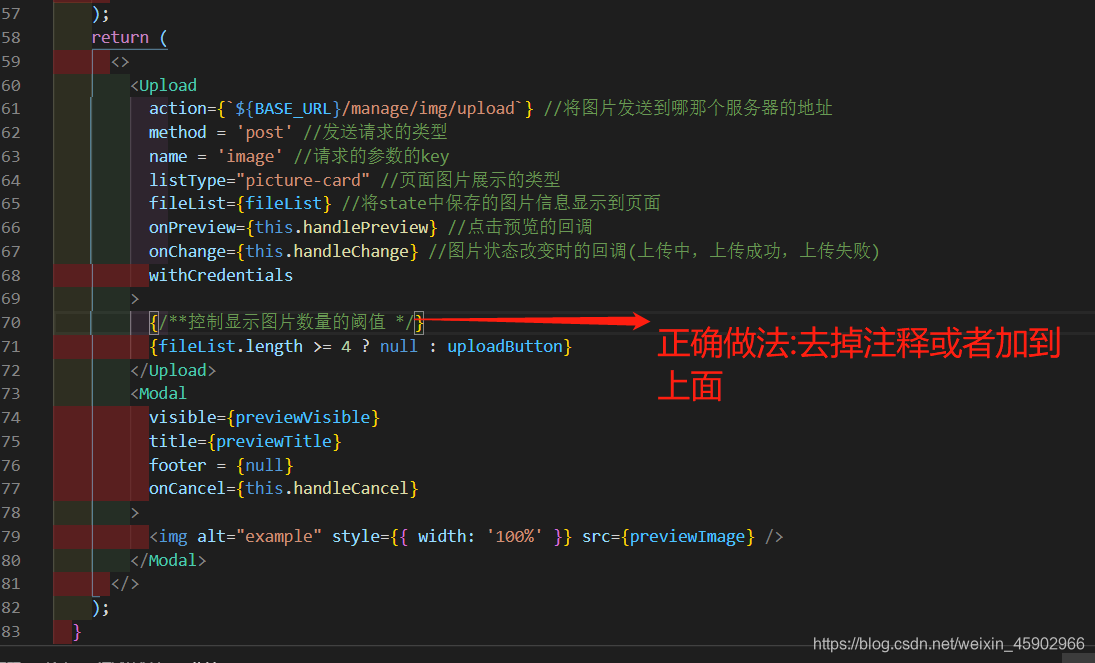Click 'fileList.length' on line 71
The height and width of the screenshot is (663, 1095).
[x=230, y=347]
